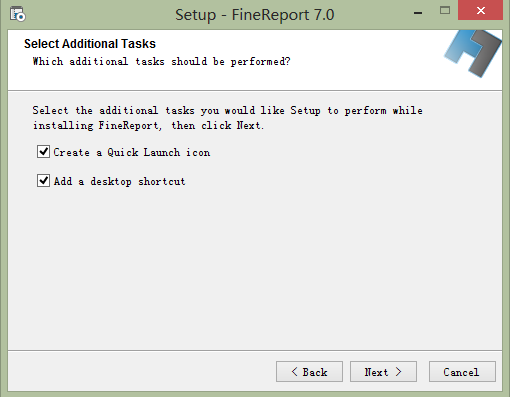The width and height of the screenshot is (510, 397).
Task: Cancel the FineReport installation
Action: (462, 372)
